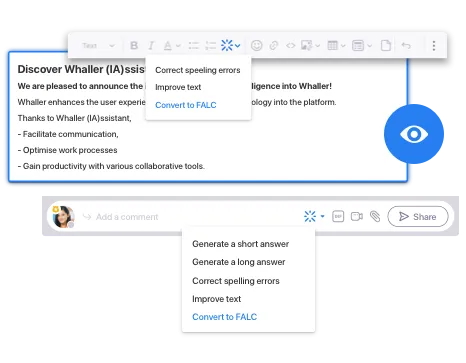Toggle bold formatting in editor toolbar
This screenshot has width=466, height=363.
pos(134,45)
